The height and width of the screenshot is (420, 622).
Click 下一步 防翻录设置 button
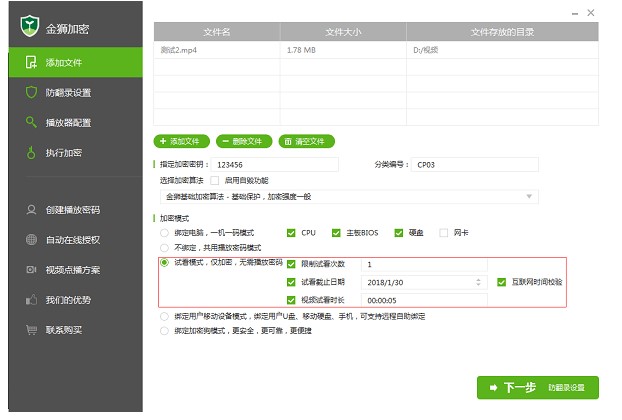(538, 387)
